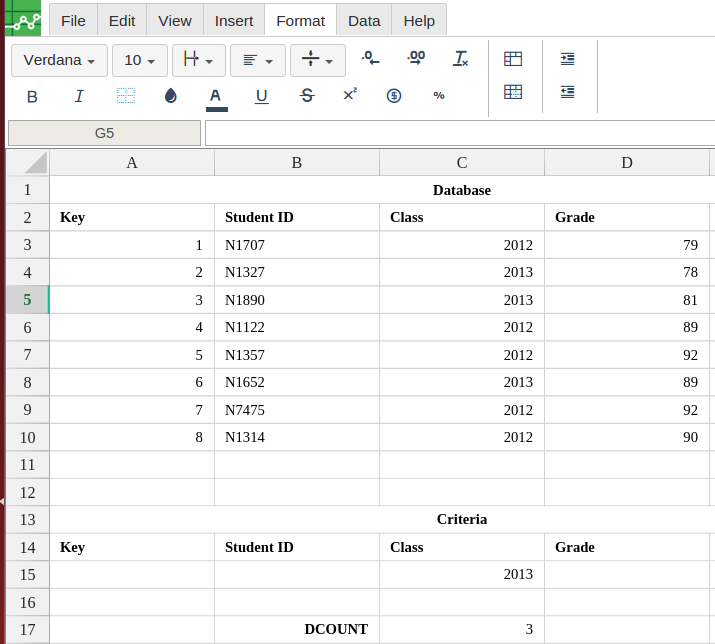Apply percent number format

tap(439, 96)
